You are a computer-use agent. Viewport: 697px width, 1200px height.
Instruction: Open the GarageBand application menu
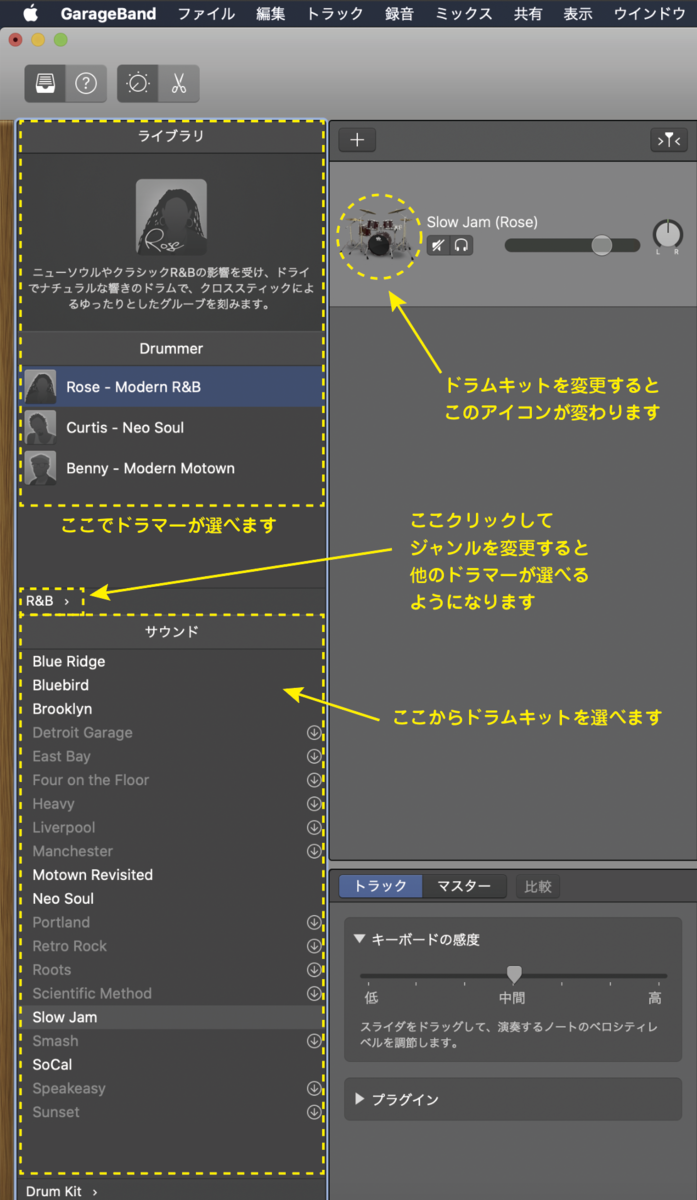point(108,14)
